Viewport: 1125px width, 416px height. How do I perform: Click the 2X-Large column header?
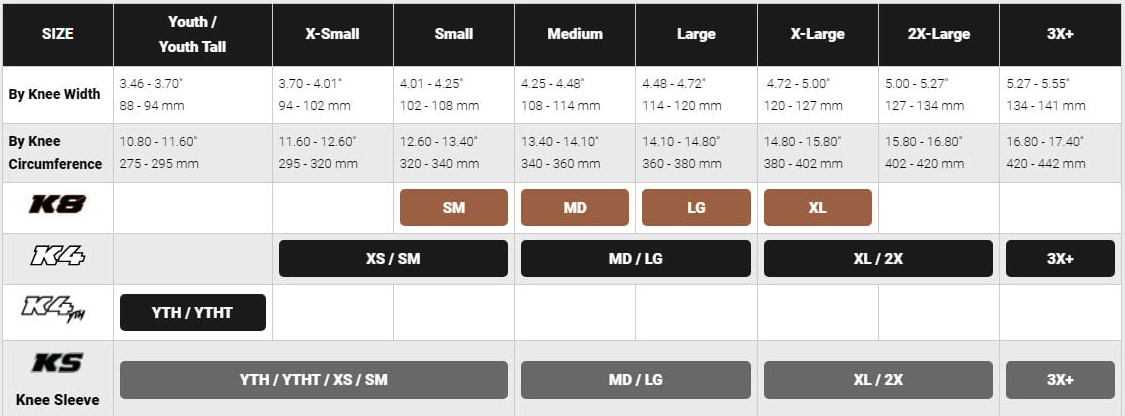coord(938,34)
